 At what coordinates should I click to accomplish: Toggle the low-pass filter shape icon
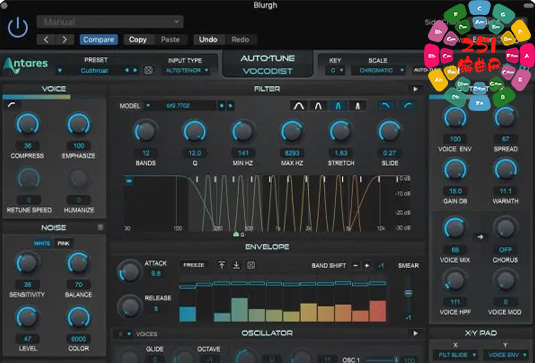point(386,106)
